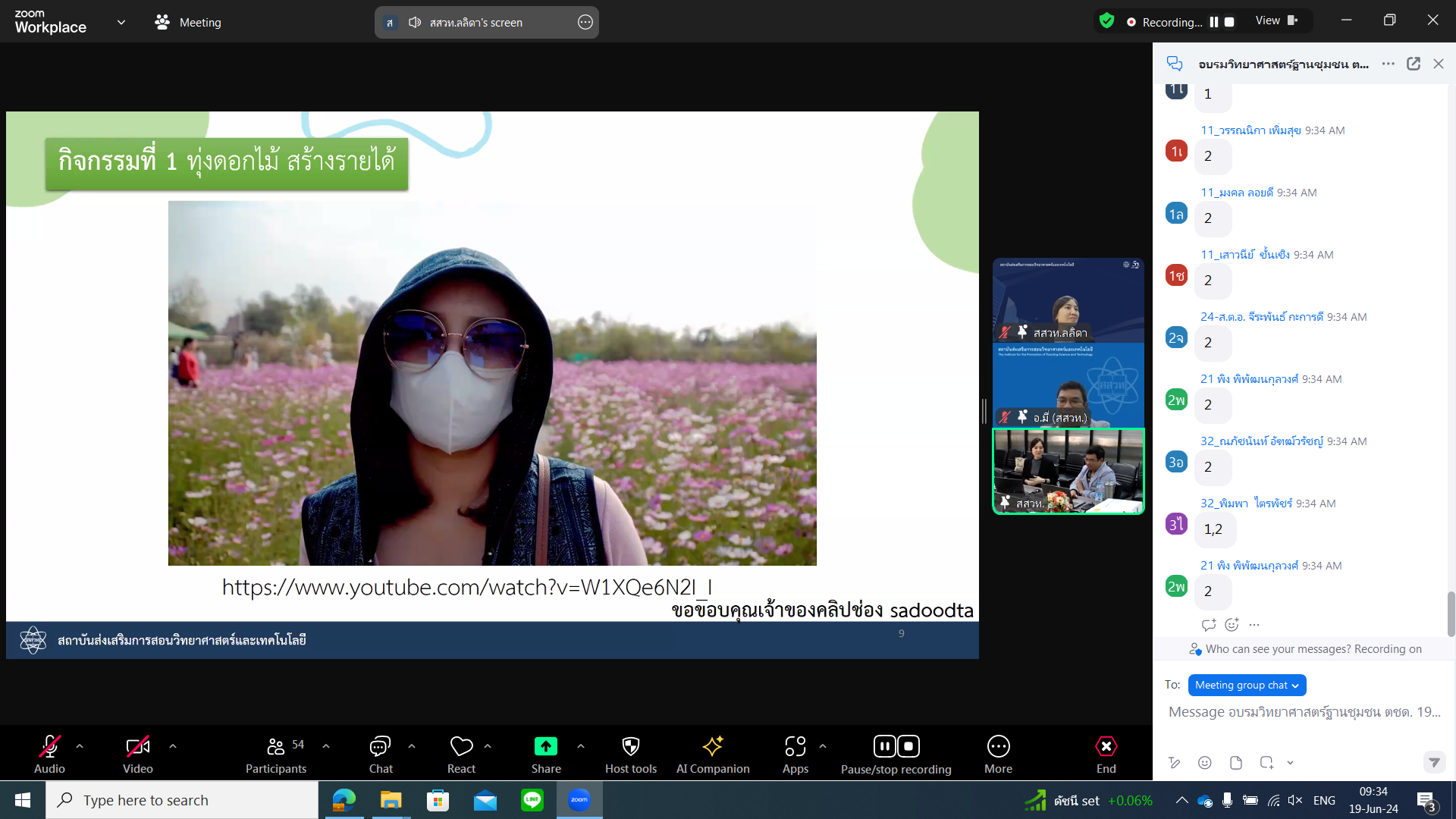Select สสวท.ลลิดา video thumbnail

point(1068,300)
